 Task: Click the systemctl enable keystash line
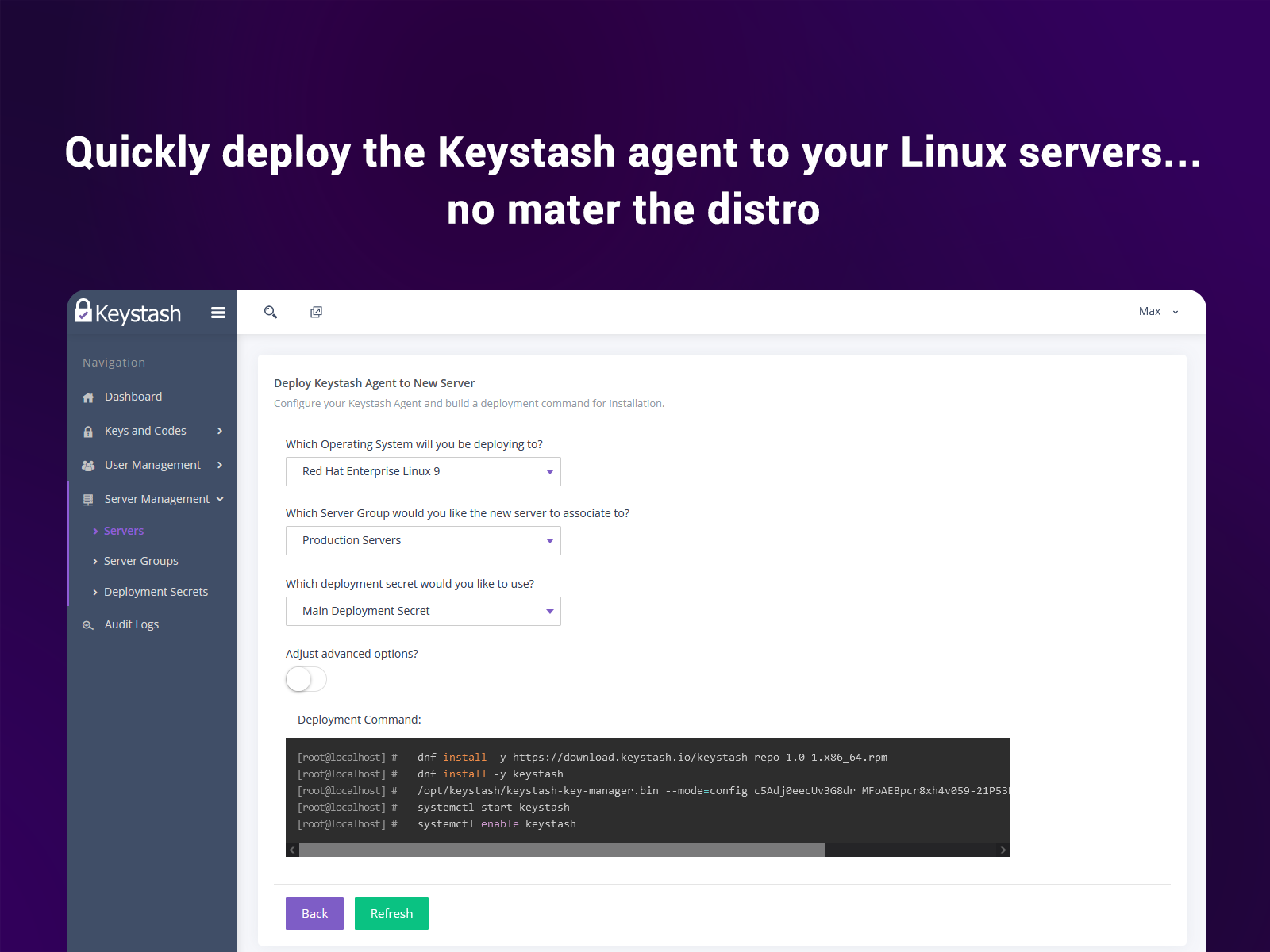pyautogui.click(x=497, y=824)
